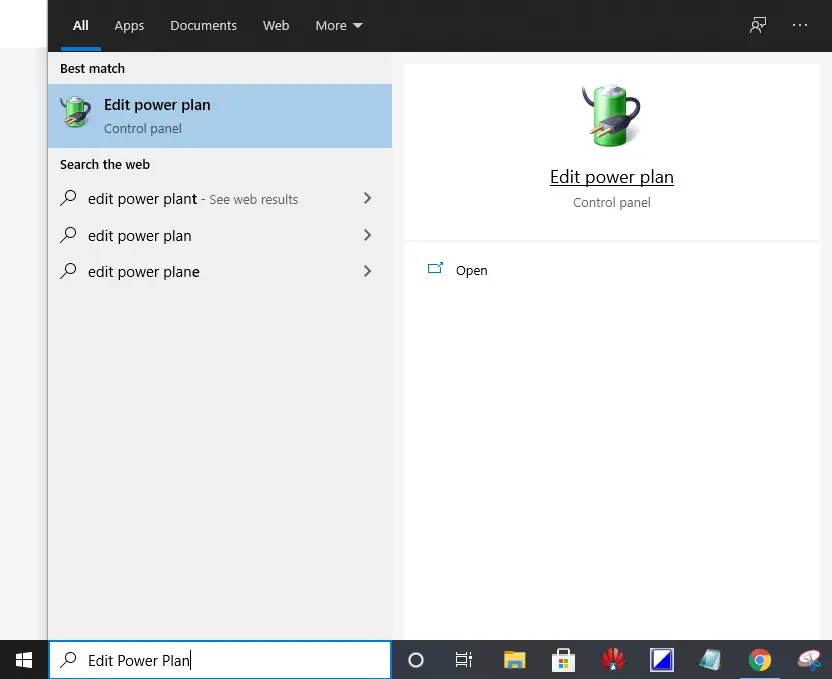Open the ellipsis options menu
This screenshot has width=832, height=679.
(x=799, y=25)
